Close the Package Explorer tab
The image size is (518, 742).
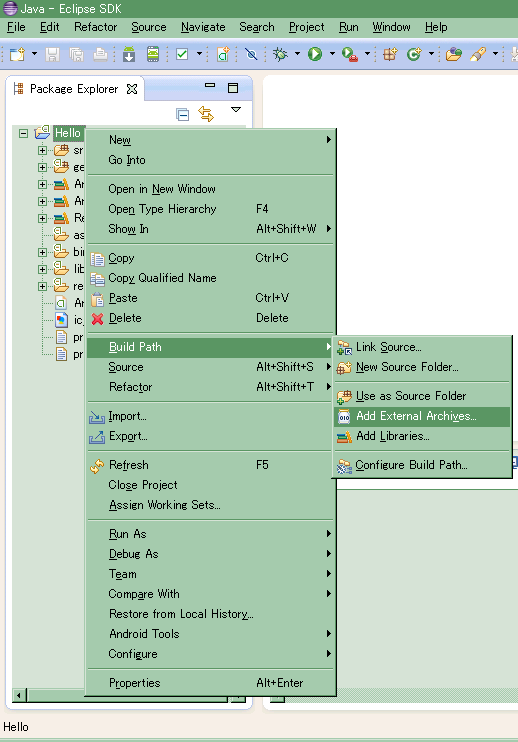coord(132,89)
